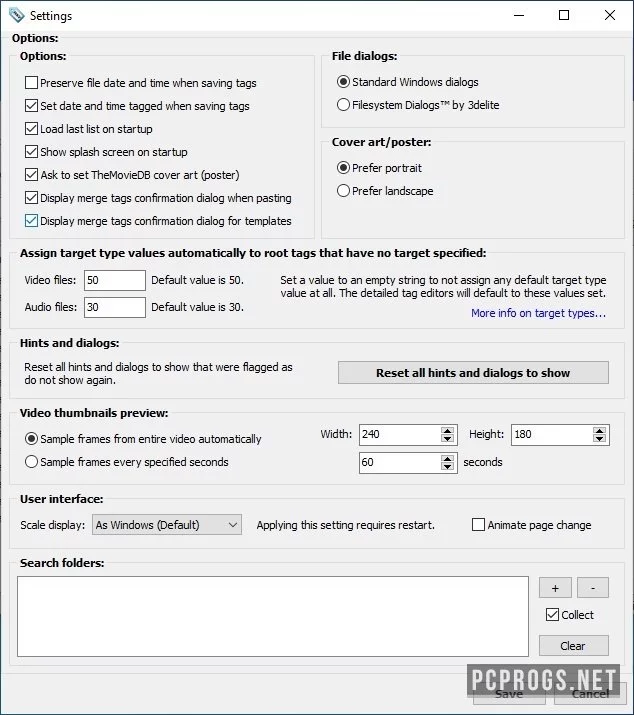Click the Settings app icon in title bar
The width and height of the screenshot is (634, 715).
16,15
